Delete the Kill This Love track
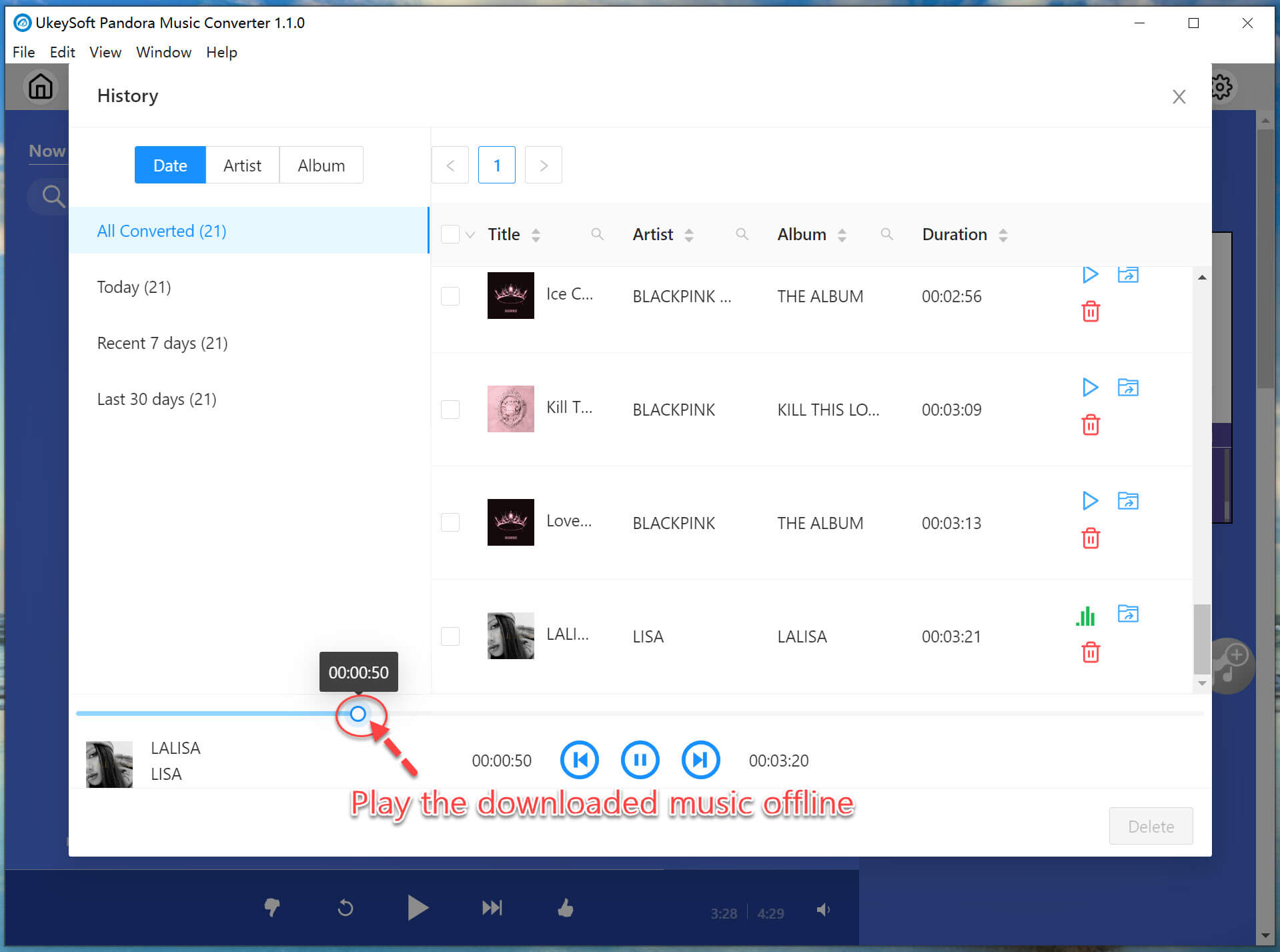Image resolution: width=1280 pixels, height=952 pixels. click(1091, 425)
